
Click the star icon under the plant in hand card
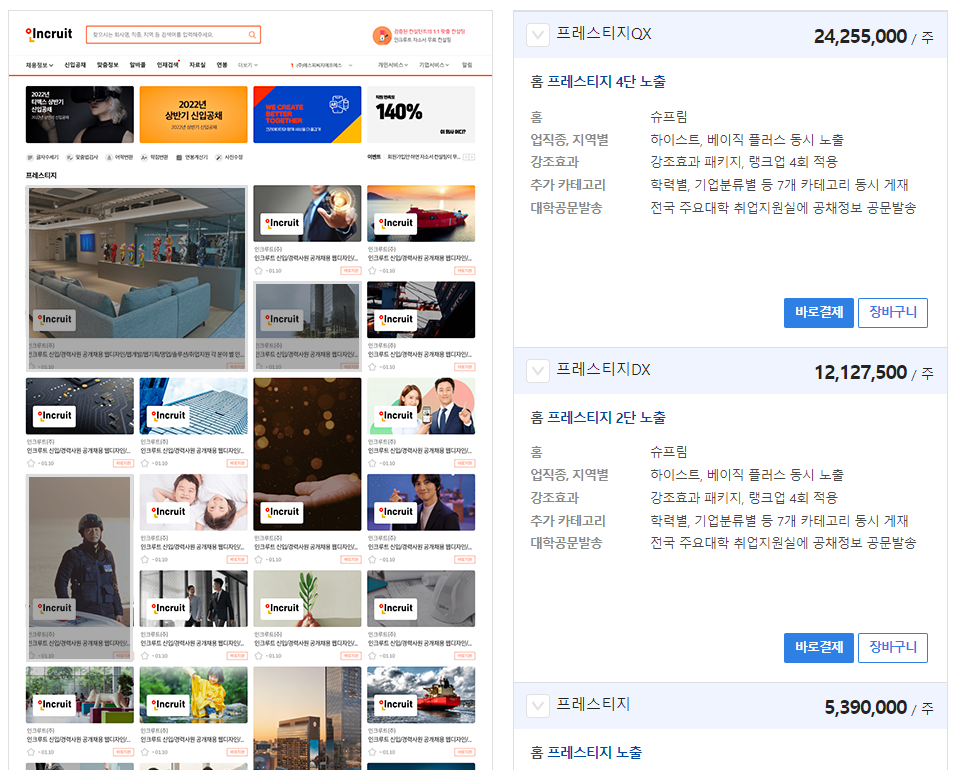pos(258,655)
